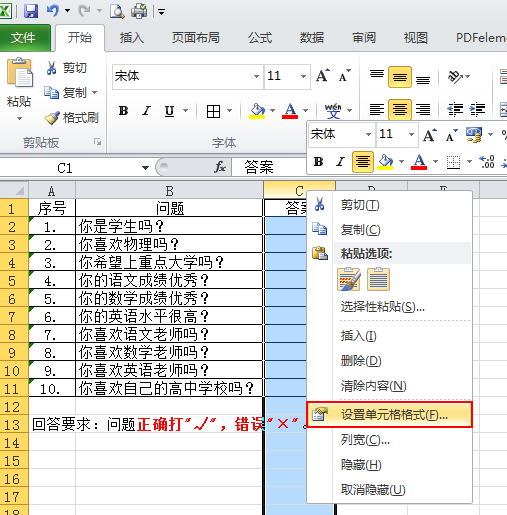Choose paste-all option icon in context menu
The image size is (507, 515).
(x=349, y=279)
